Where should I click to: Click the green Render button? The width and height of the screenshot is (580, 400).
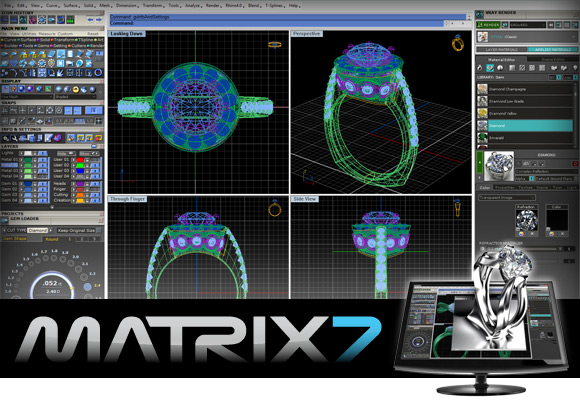click(488, 25)
